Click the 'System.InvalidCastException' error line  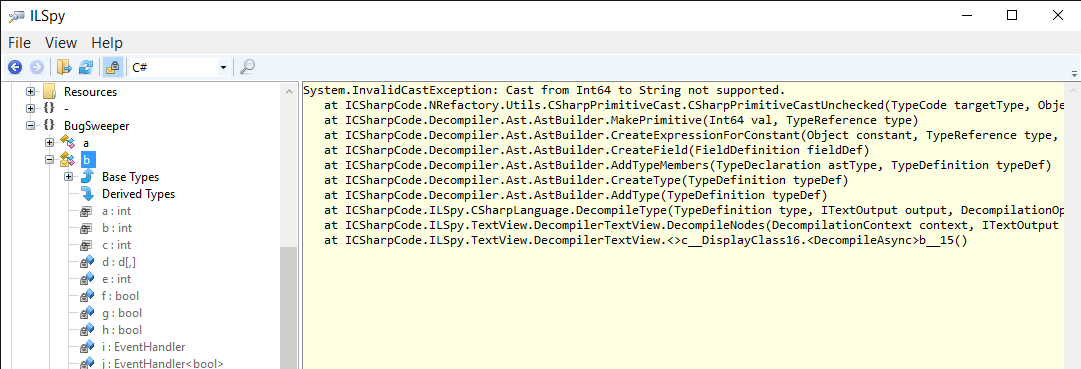(x=544, y=90)
